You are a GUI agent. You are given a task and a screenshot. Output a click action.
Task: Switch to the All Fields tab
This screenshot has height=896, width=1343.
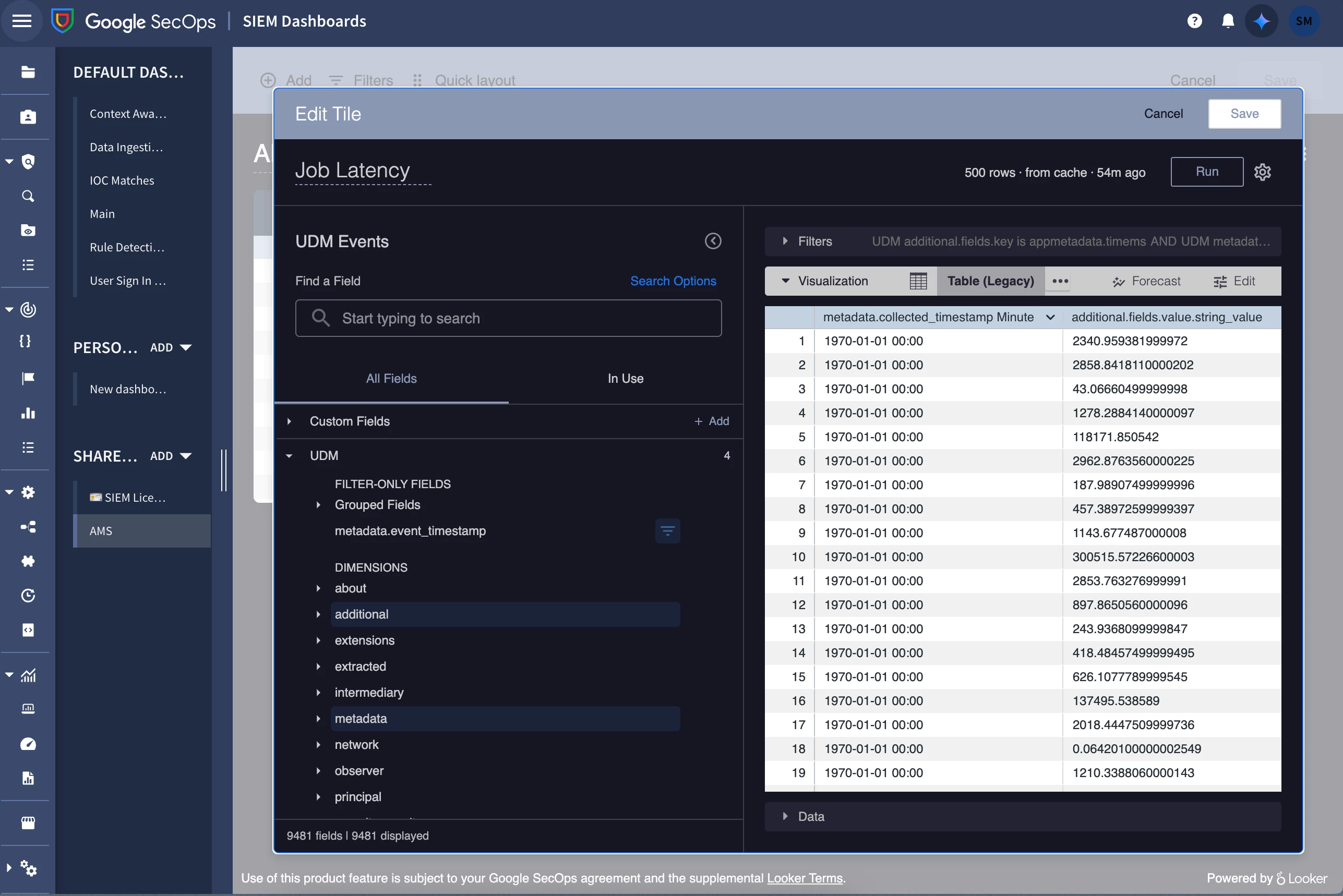(391, 378)
